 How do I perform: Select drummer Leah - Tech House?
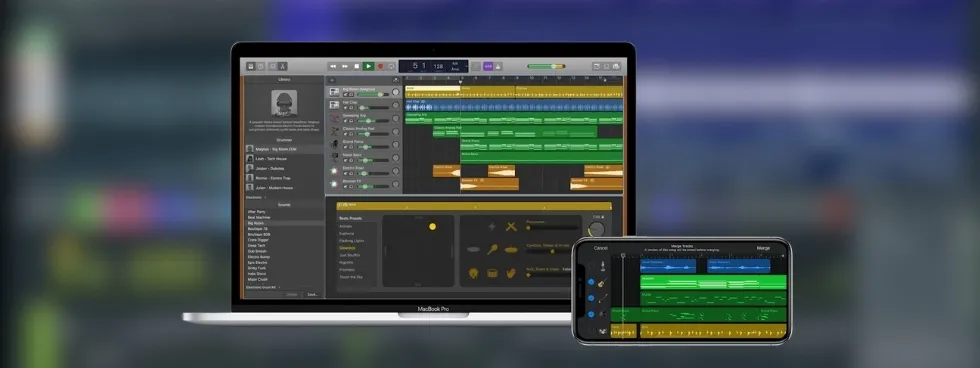[x=285, y=159]
